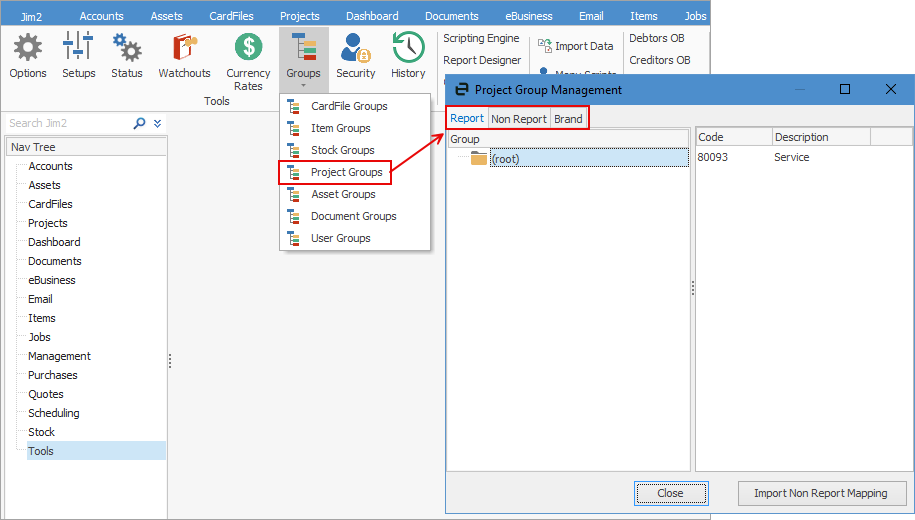Click the 80093 code cell

(x=713, y=157)
